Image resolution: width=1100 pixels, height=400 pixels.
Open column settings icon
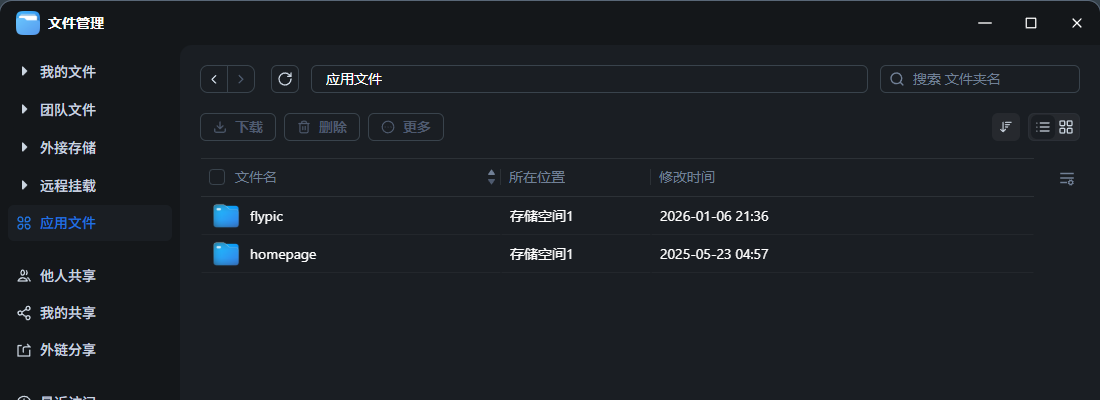(x=1067, y=178)
